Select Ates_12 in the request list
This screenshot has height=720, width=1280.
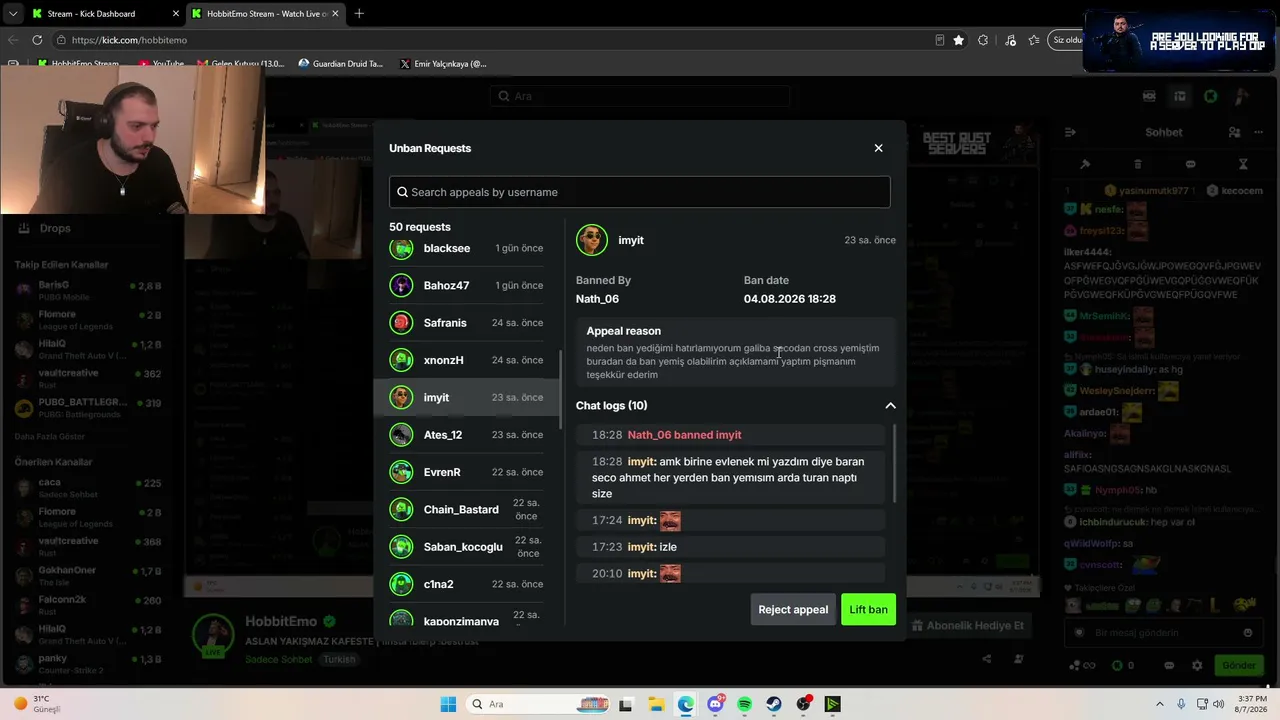466,435
